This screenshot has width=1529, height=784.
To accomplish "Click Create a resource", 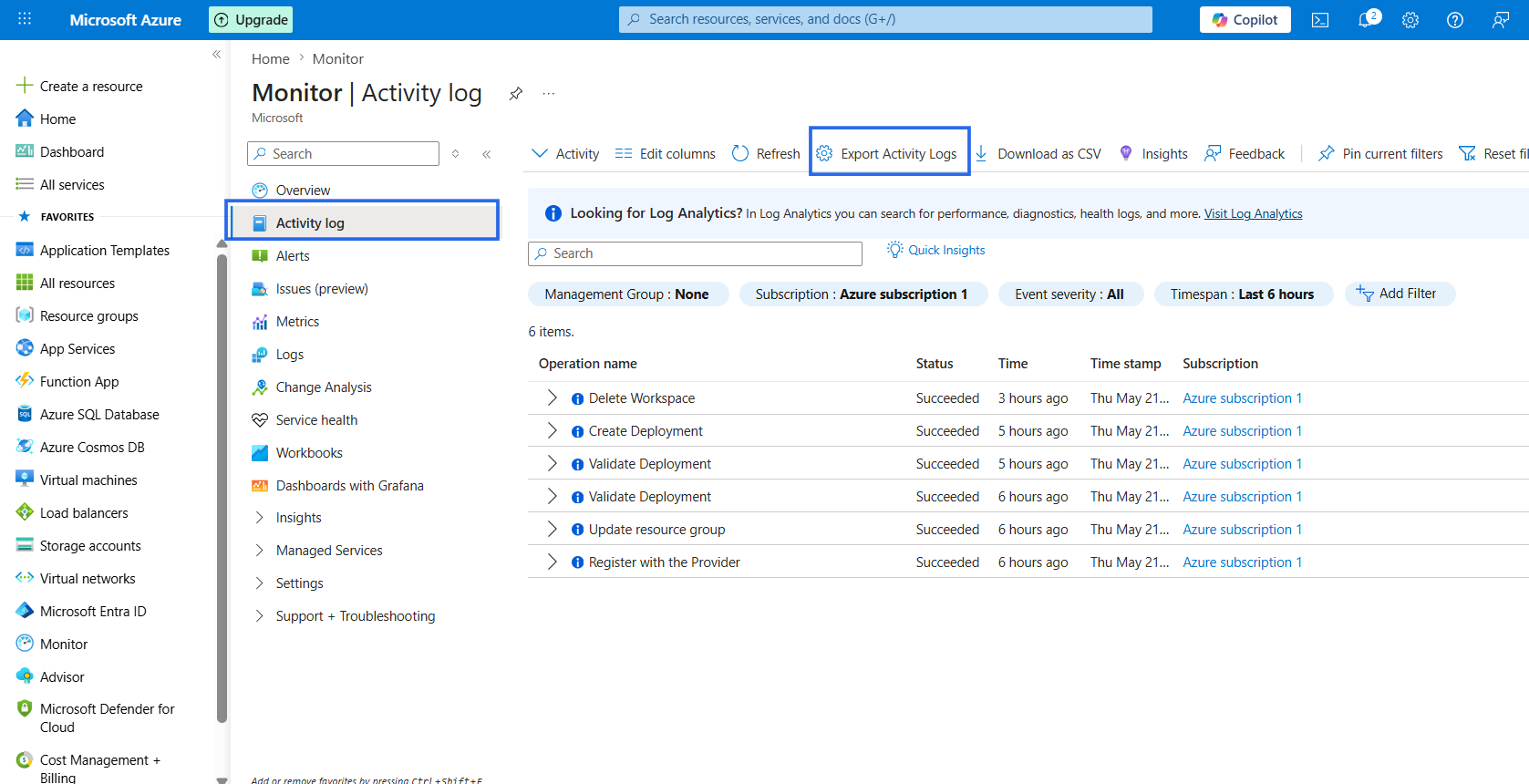I will tap(91, 87).
